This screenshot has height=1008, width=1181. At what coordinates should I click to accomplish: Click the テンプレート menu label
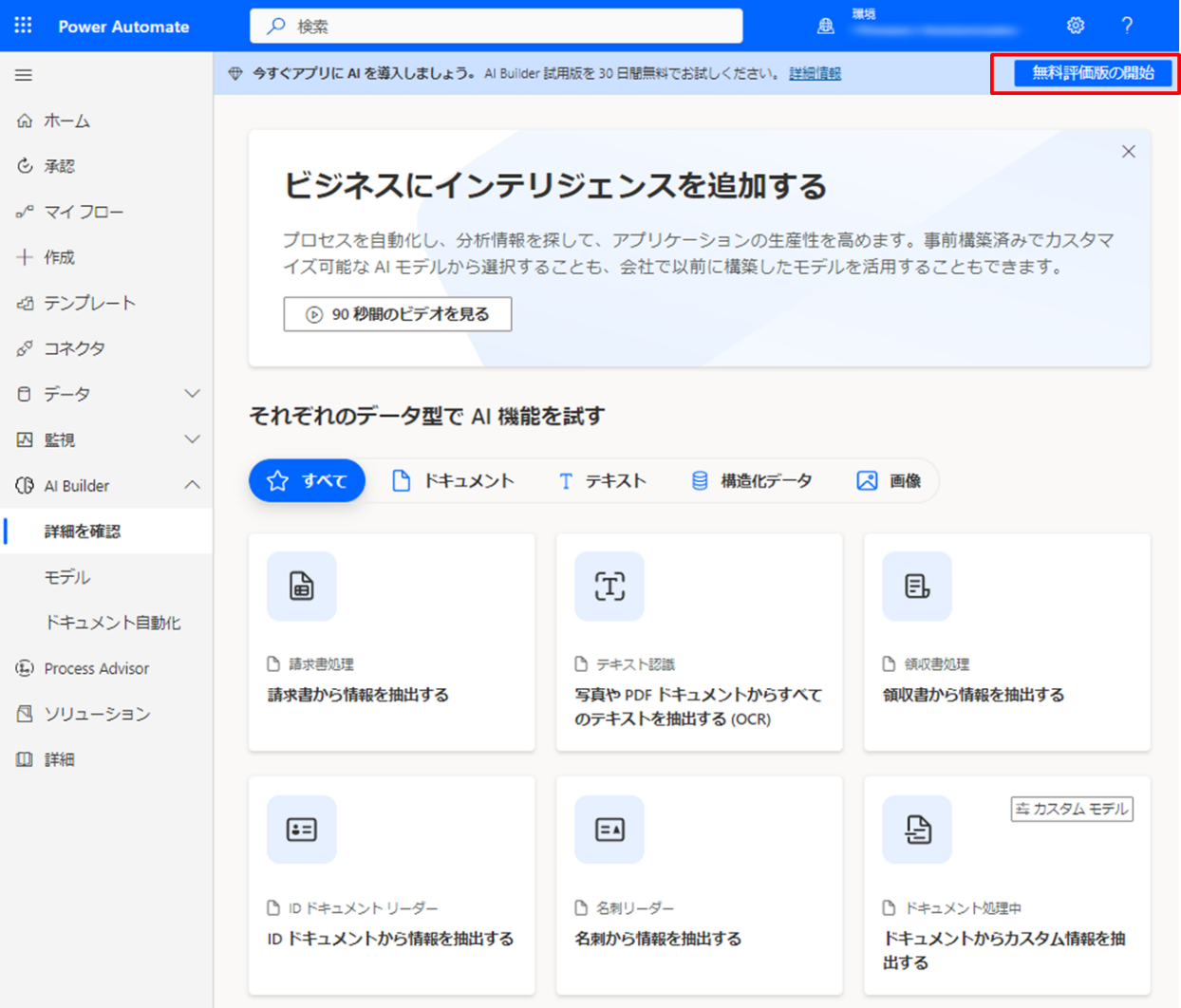(x=90, y=303)
